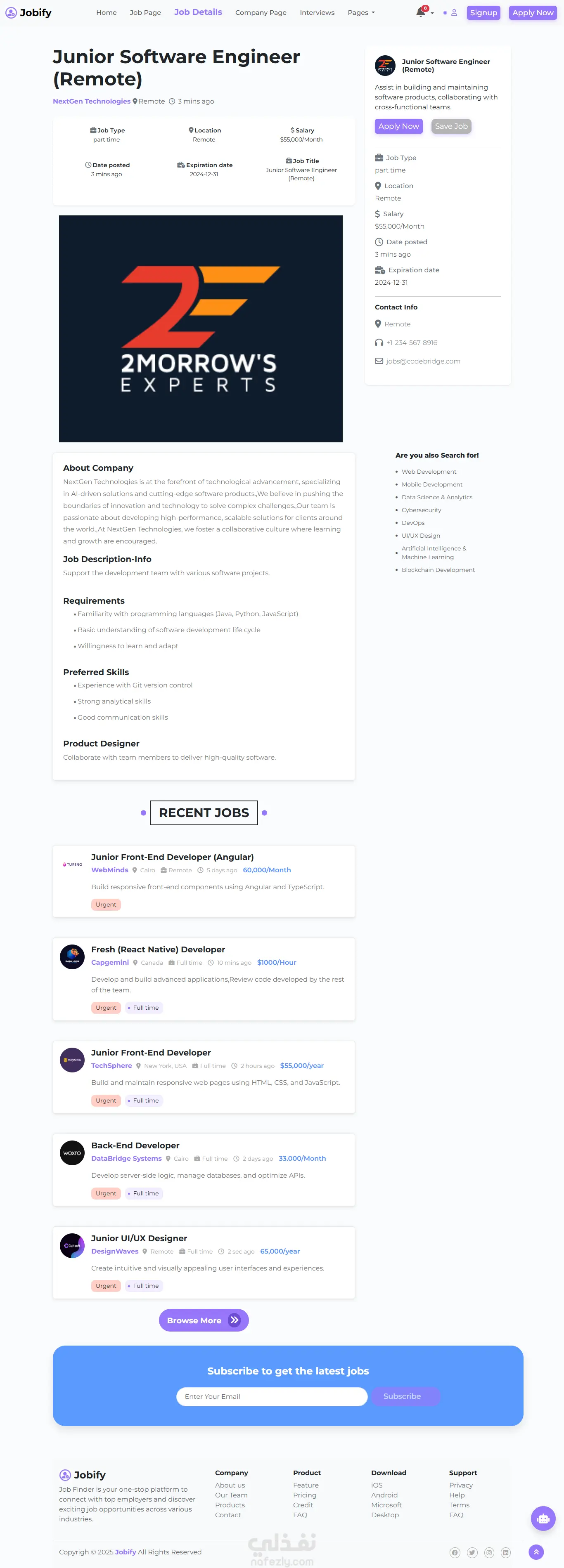
Task: Click the 2Morrow's Experts company banner image
Action: (200, 329)
